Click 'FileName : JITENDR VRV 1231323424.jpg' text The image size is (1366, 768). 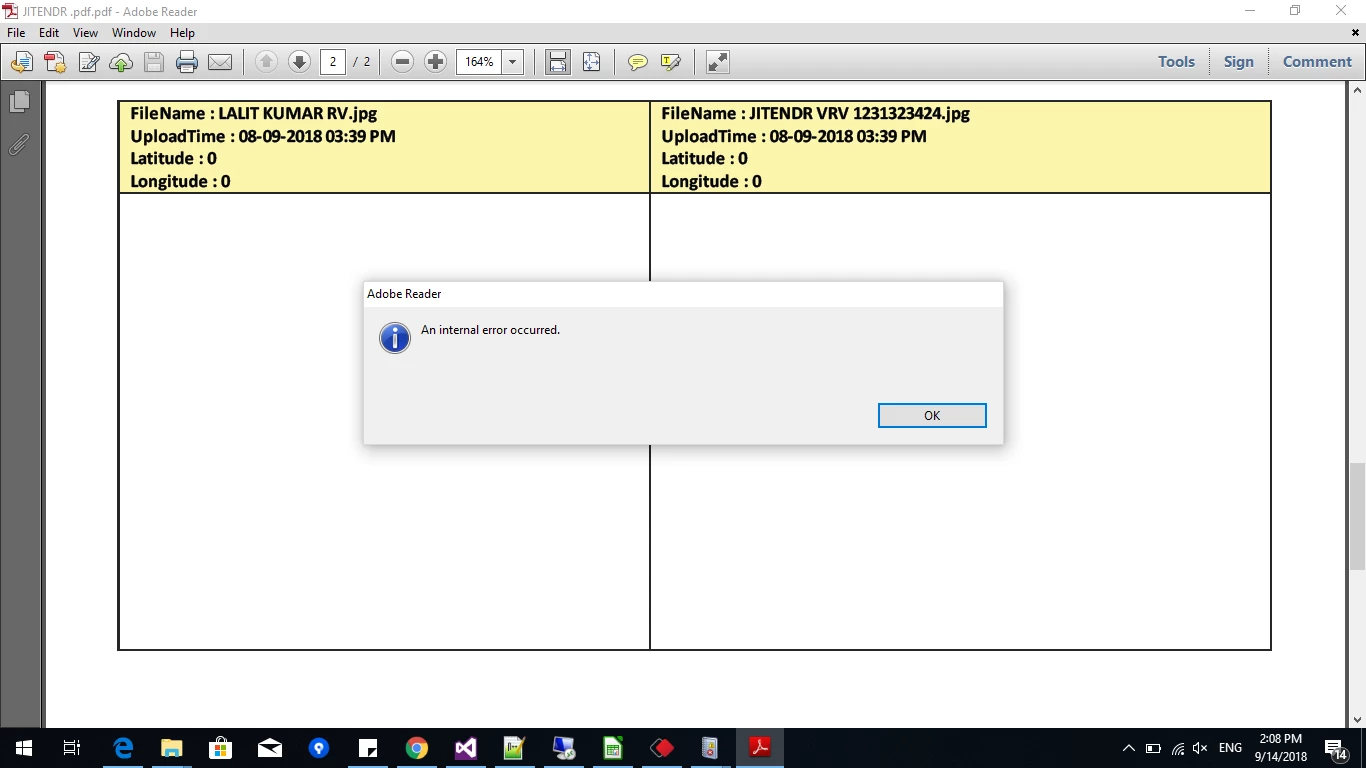(x=816, y=113)
